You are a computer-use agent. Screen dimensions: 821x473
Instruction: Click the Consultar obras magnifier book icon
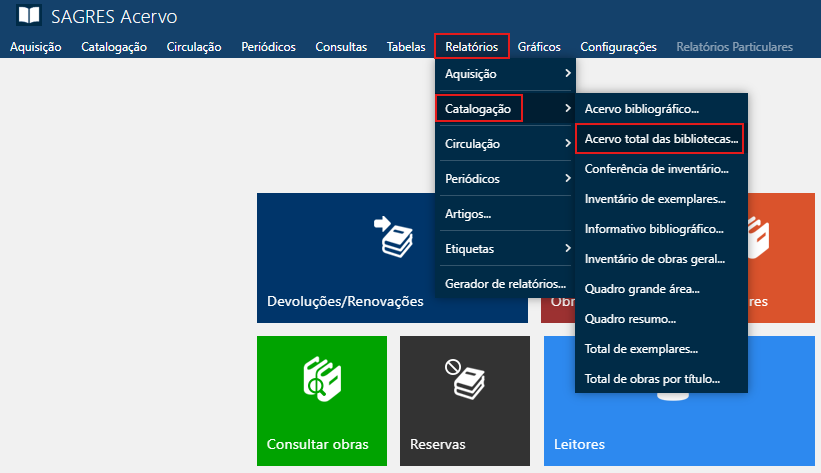321,379
